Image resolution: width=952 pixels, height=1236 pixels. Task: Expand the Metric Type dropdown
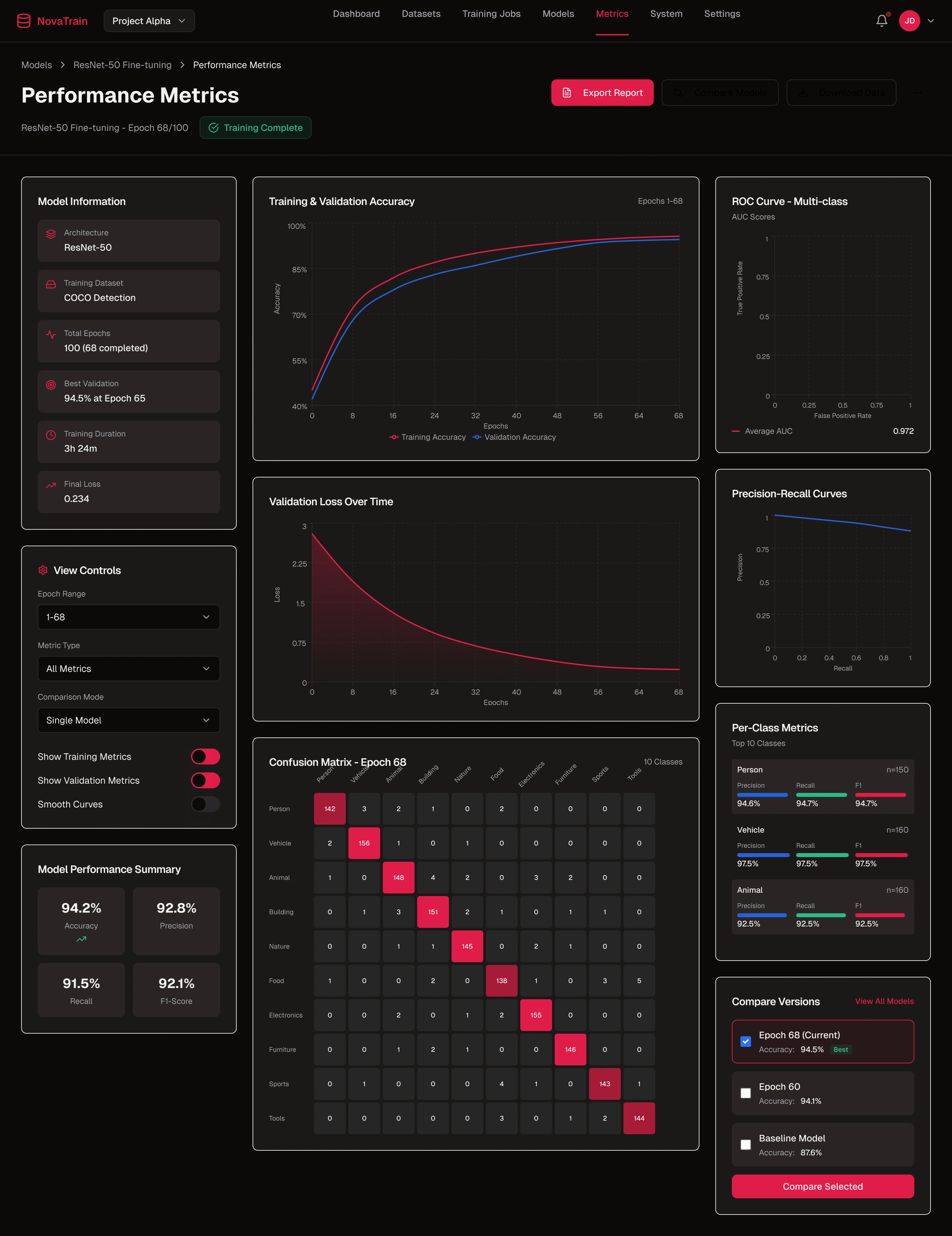coord(128,668)
